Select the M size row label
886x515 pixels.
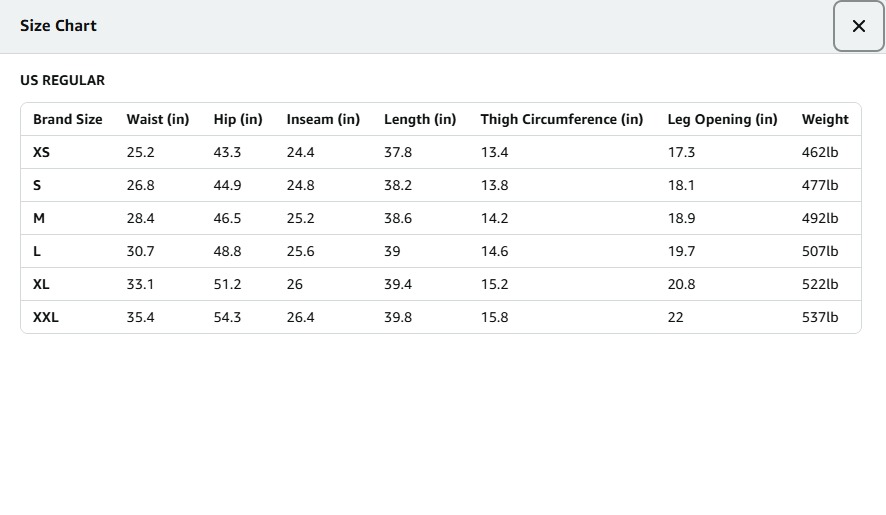tap(39, 218)
